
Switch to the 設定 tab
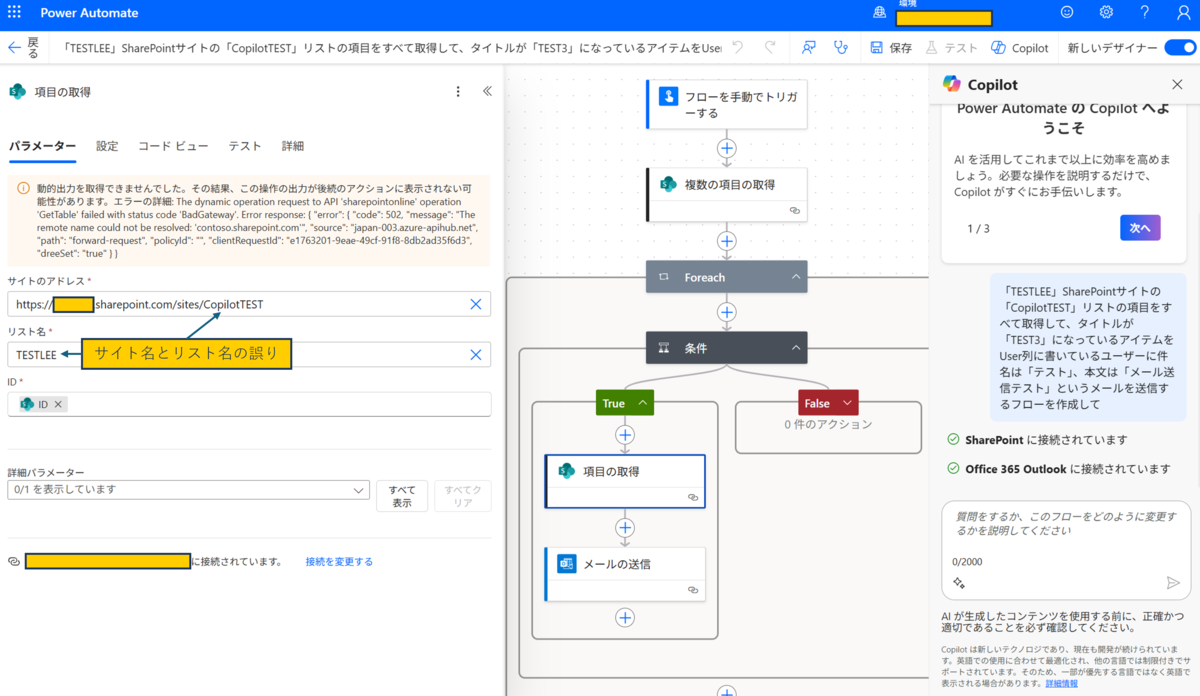click(x=107, y=146)
